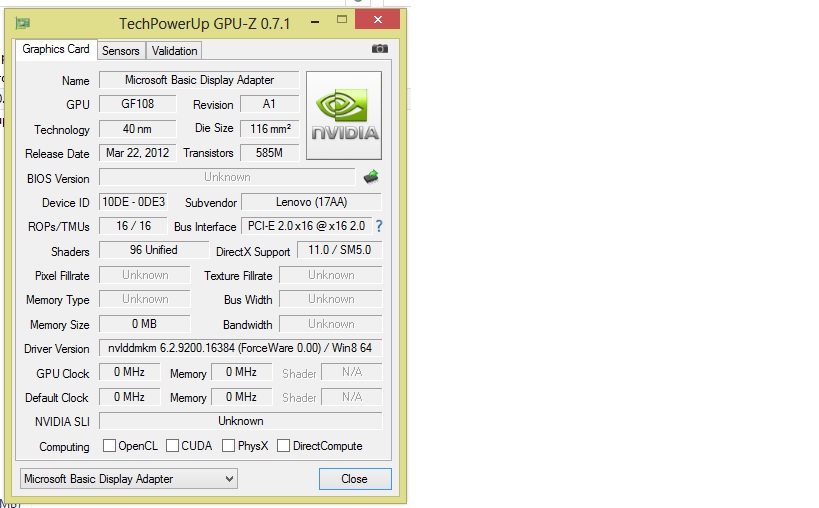Open the bus interface help question mark

click(379, 226)
